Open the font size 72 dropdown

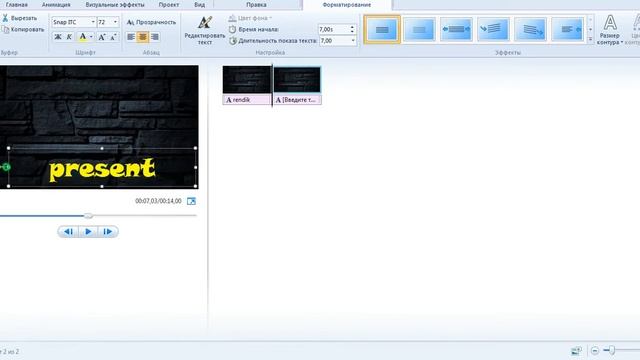(115, 22)
